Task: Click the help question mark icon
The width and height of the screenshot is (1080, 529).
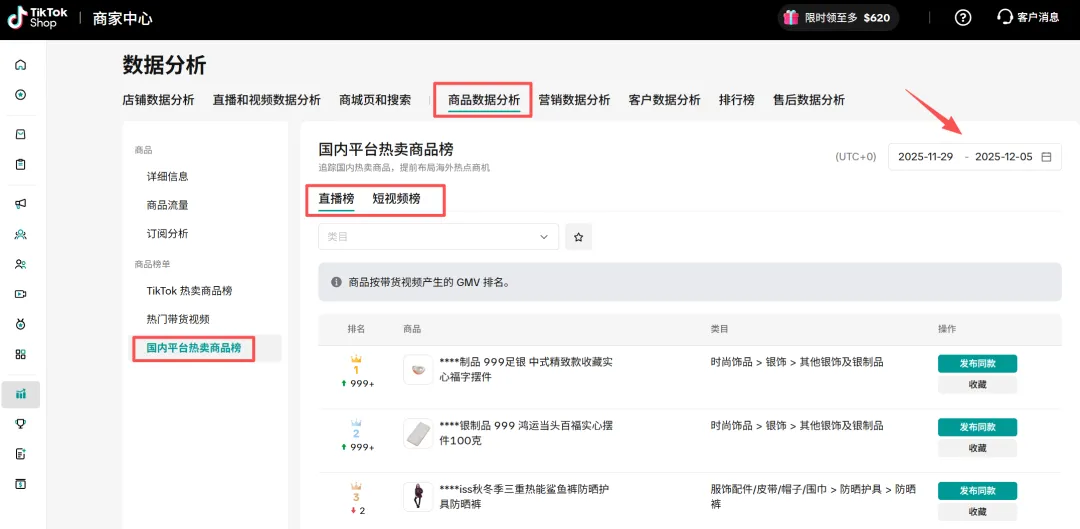Action: pos(963,17)
